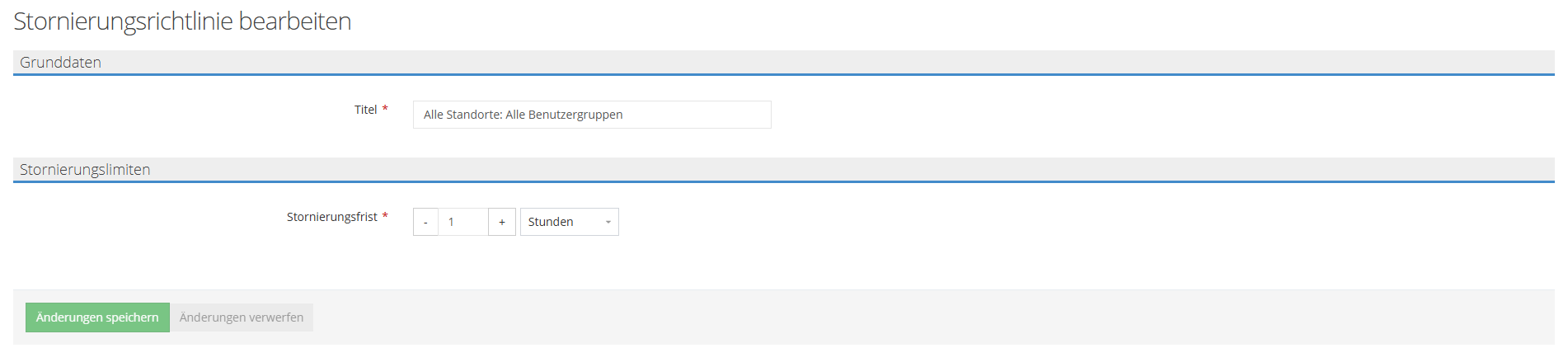Click the Stornierungslimiten section header

(x=85, y=170)
